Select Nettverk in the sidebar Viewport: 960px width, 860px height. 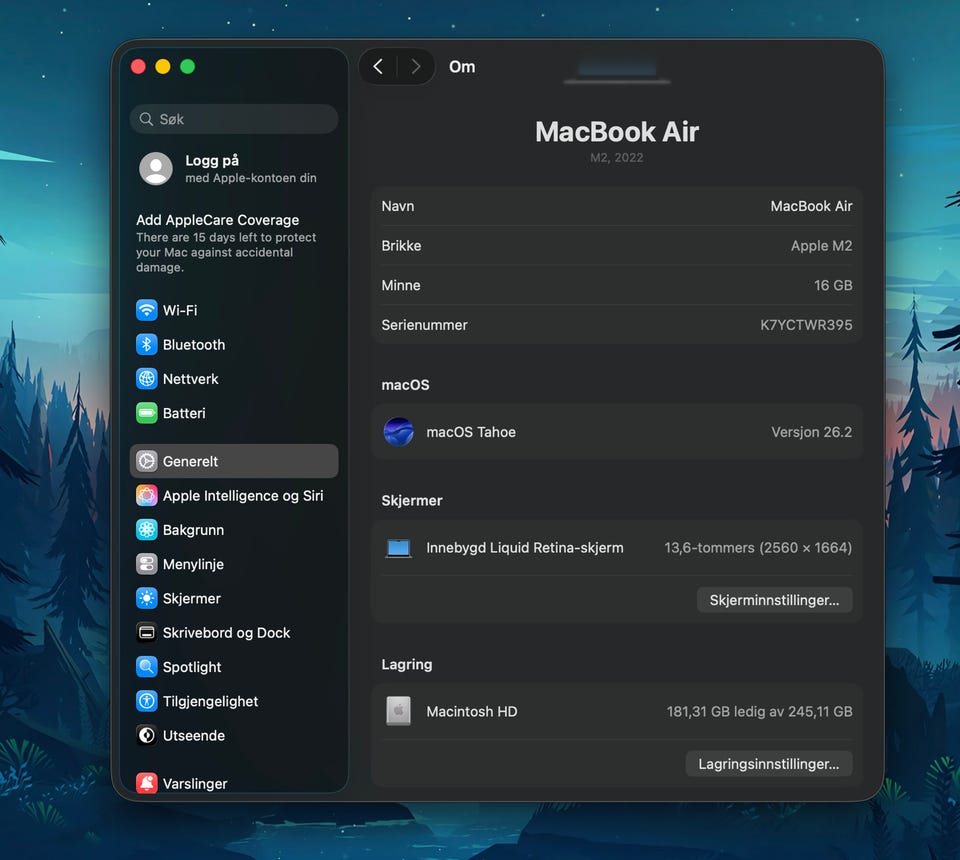coord(234,379)
